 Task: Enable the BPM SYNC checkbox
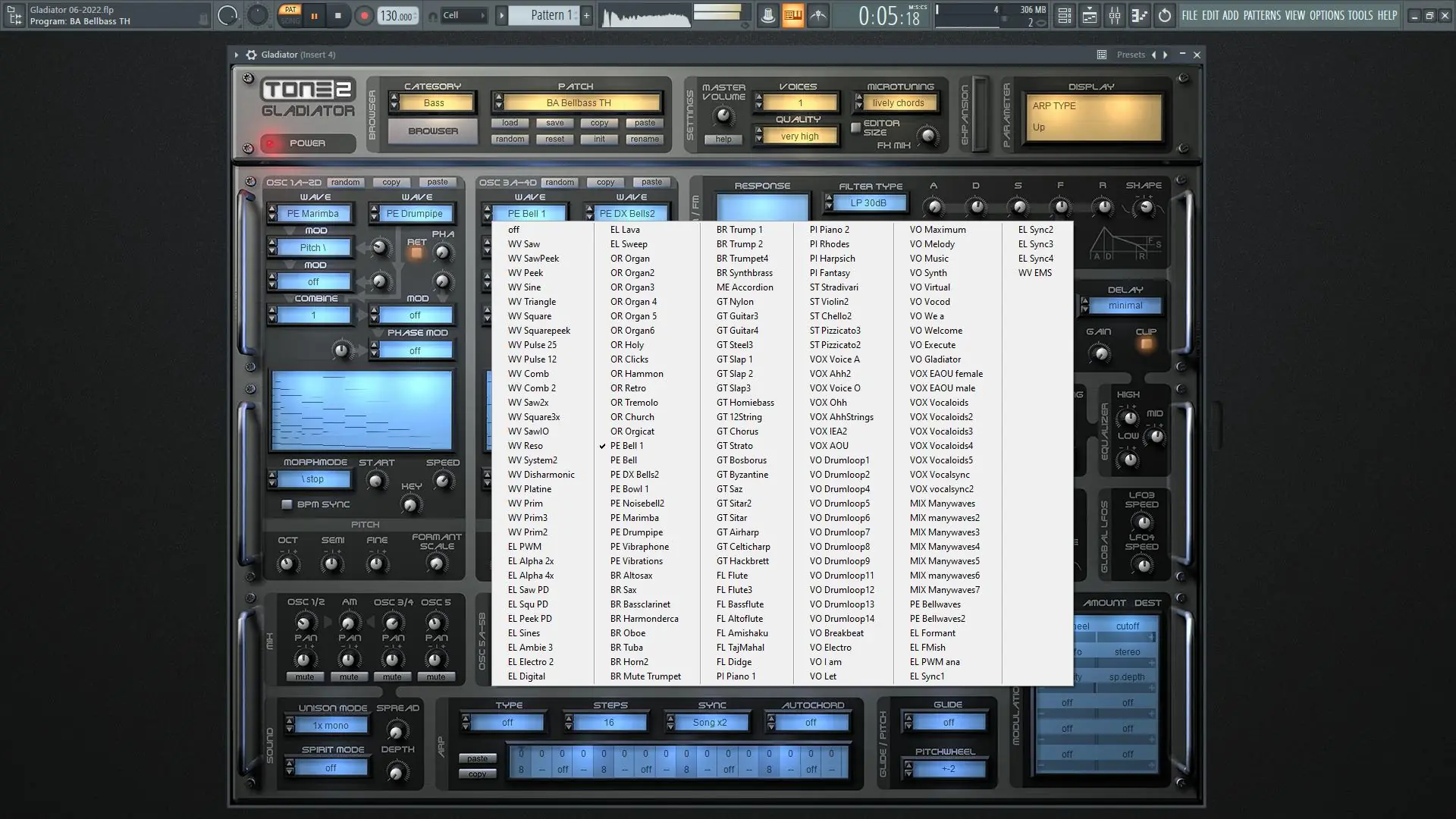point(287,504)
